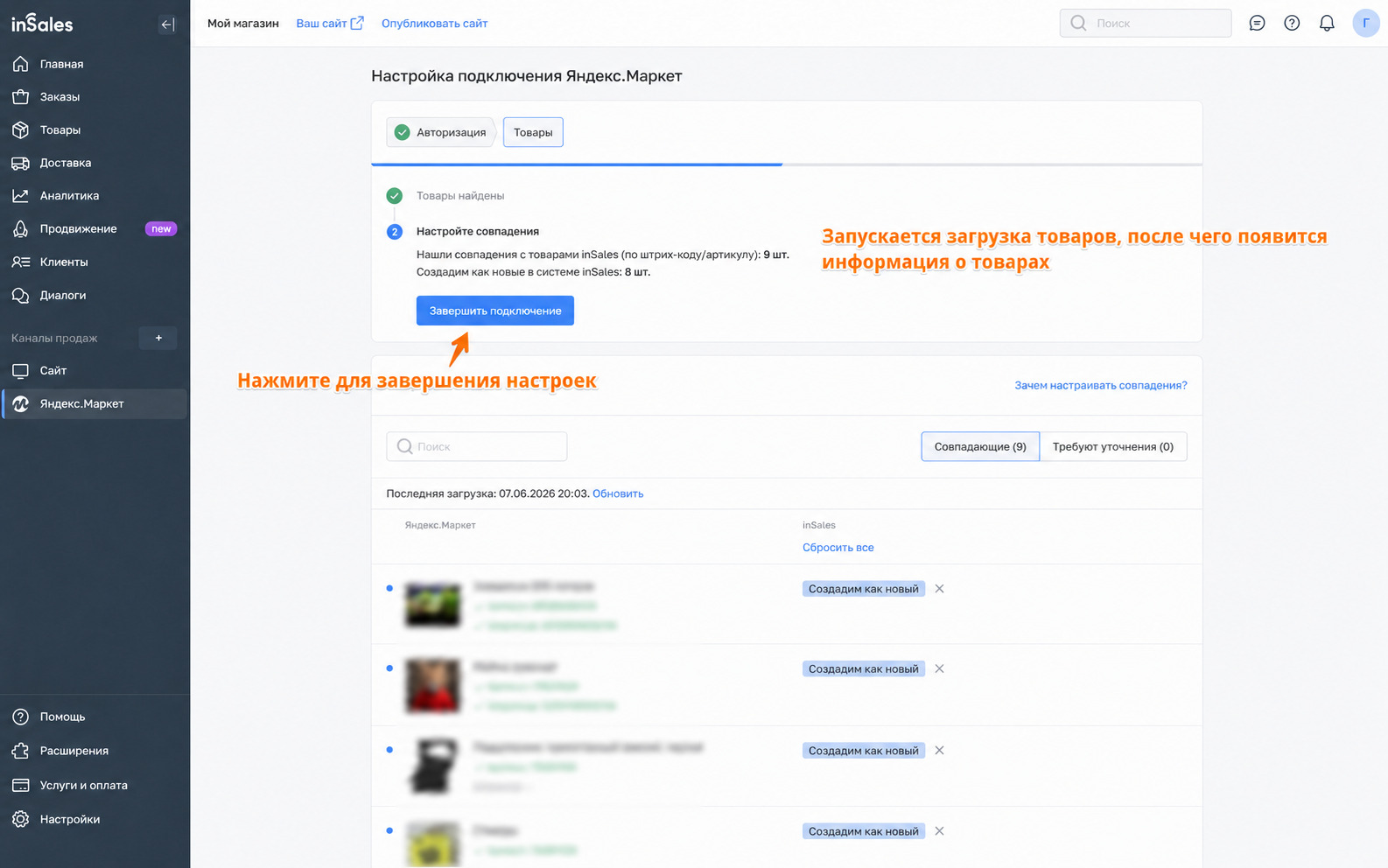Click the Продвижение rocket icon

click(x=20, y=229)
